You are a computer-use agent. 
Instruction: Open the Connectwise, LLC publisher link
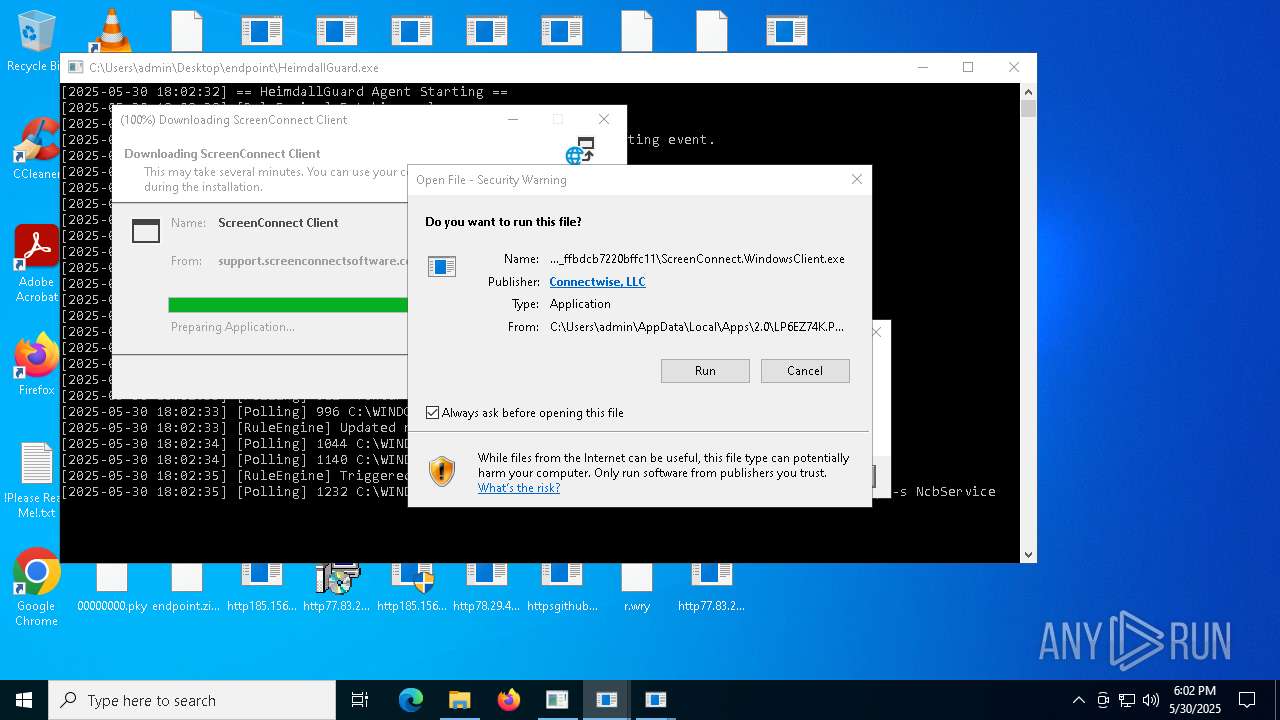(x=597, y=282)
